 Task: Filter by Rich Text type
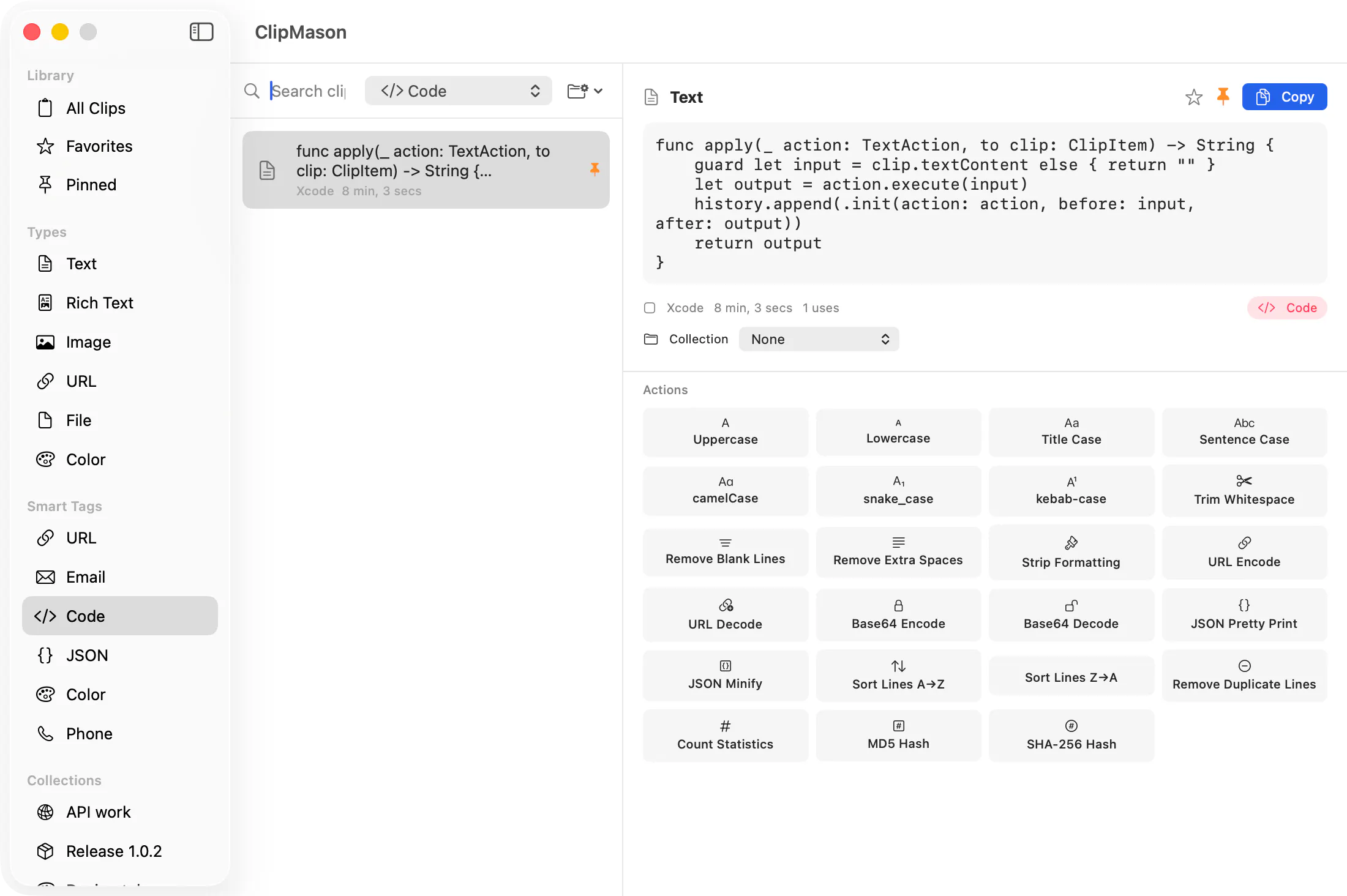pyautogui.click(x=120, y=303)
